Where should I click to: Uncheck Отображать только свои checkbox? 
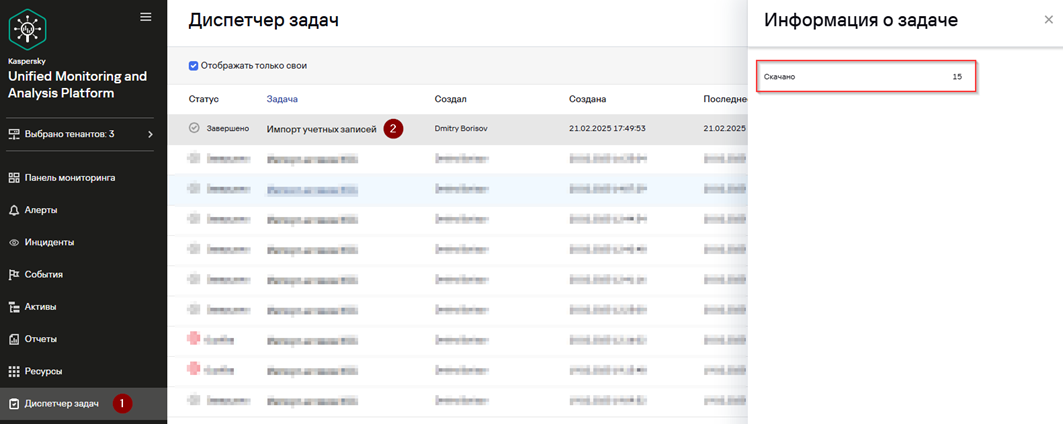point(193,66)
